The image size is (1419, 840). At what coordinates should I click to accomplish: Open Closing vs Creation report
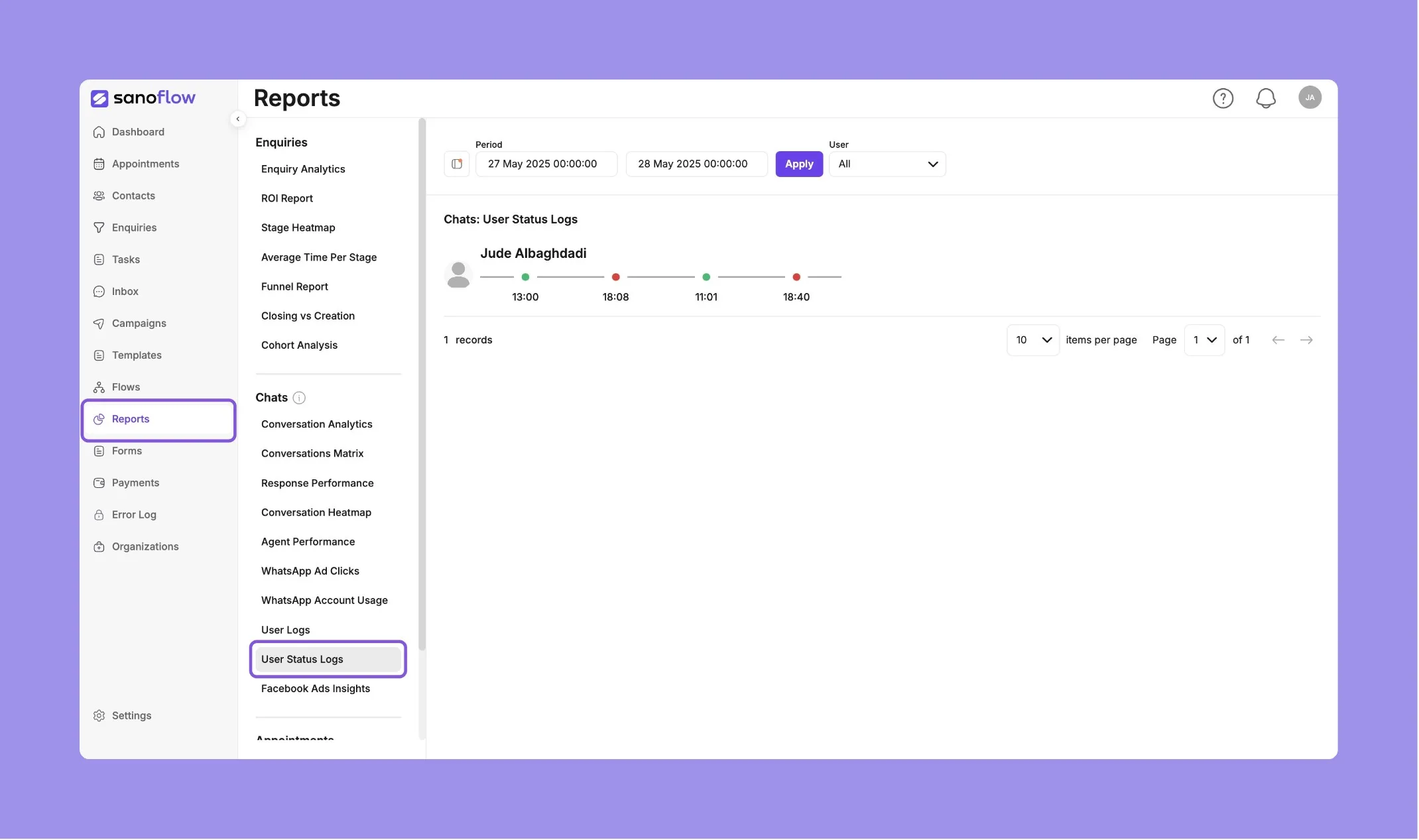(x=308, y=316)
